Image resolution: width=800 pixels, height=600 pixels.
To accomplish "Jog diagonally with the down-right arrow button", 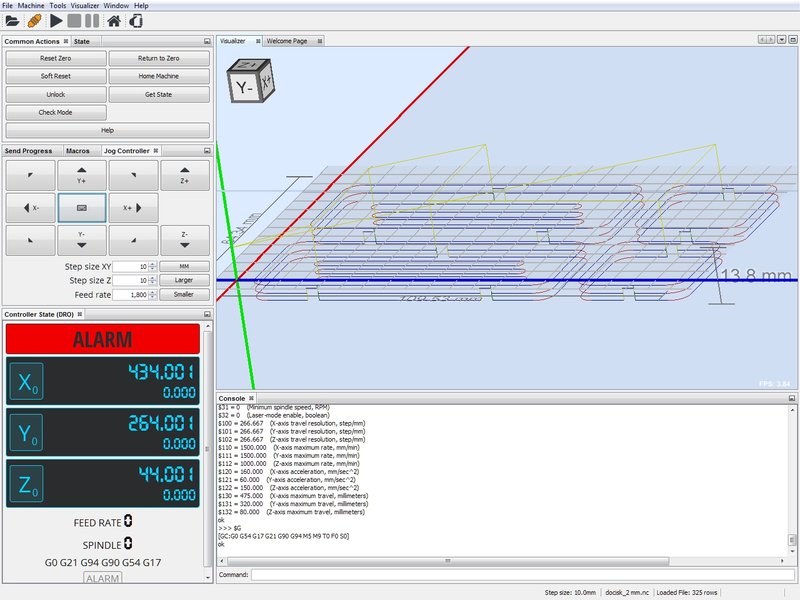I will coord(133,240).
